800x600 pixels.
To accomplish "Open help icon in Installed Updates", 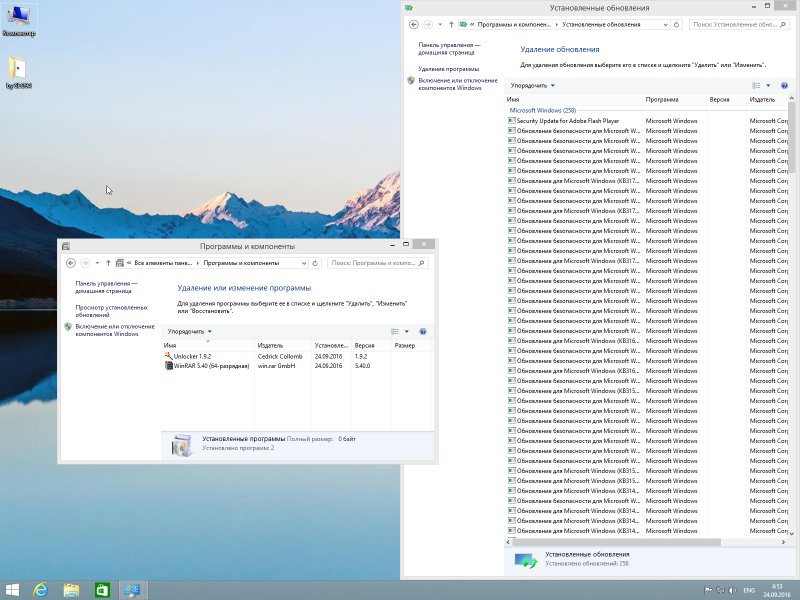I will pyautogui.click(x=784, y=86).
